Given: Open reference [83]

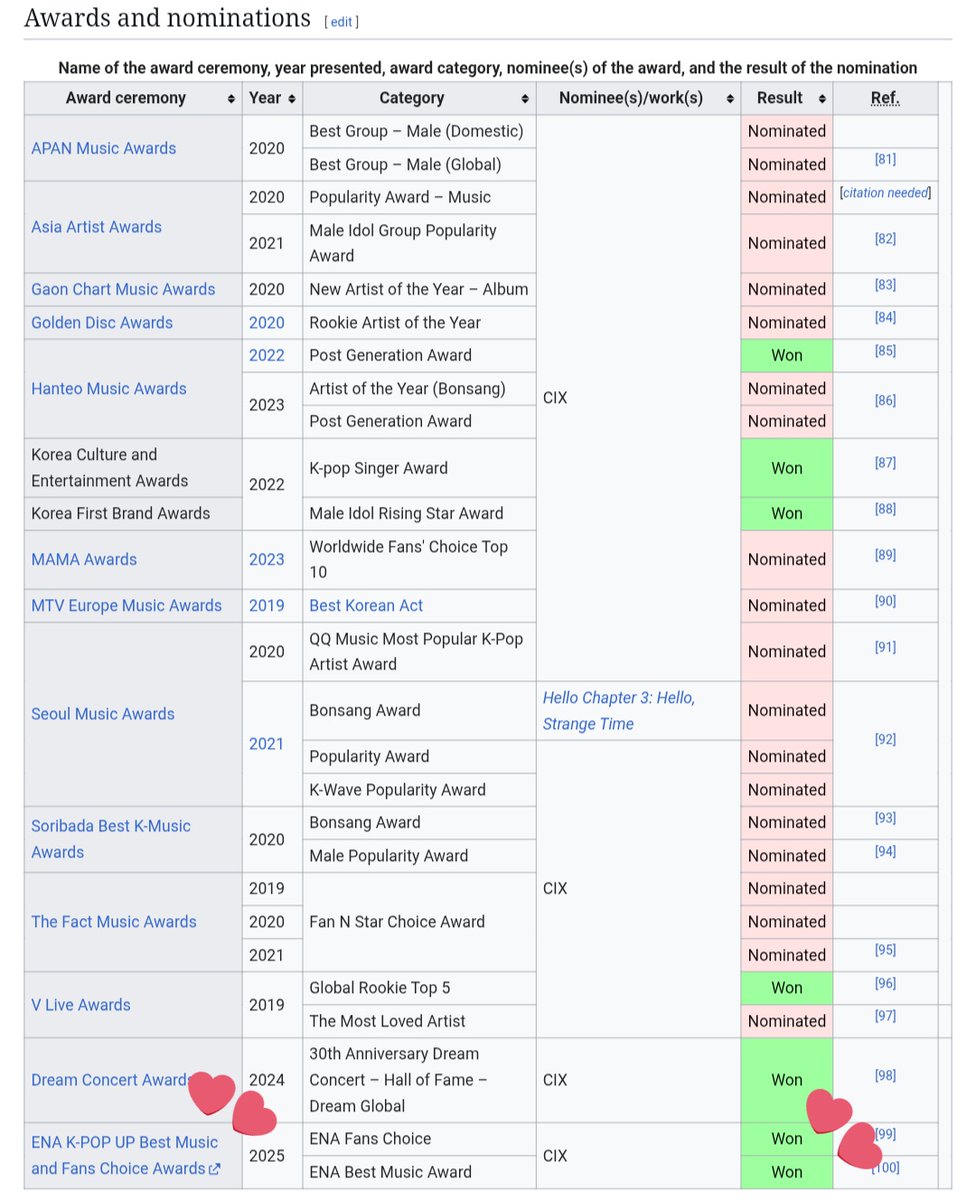Looking at the screenshot, I should pos(885,285).
